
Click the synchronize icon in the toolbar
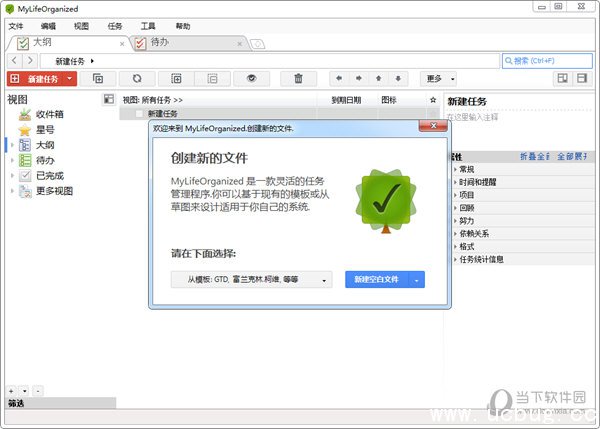tap(136, 78)
